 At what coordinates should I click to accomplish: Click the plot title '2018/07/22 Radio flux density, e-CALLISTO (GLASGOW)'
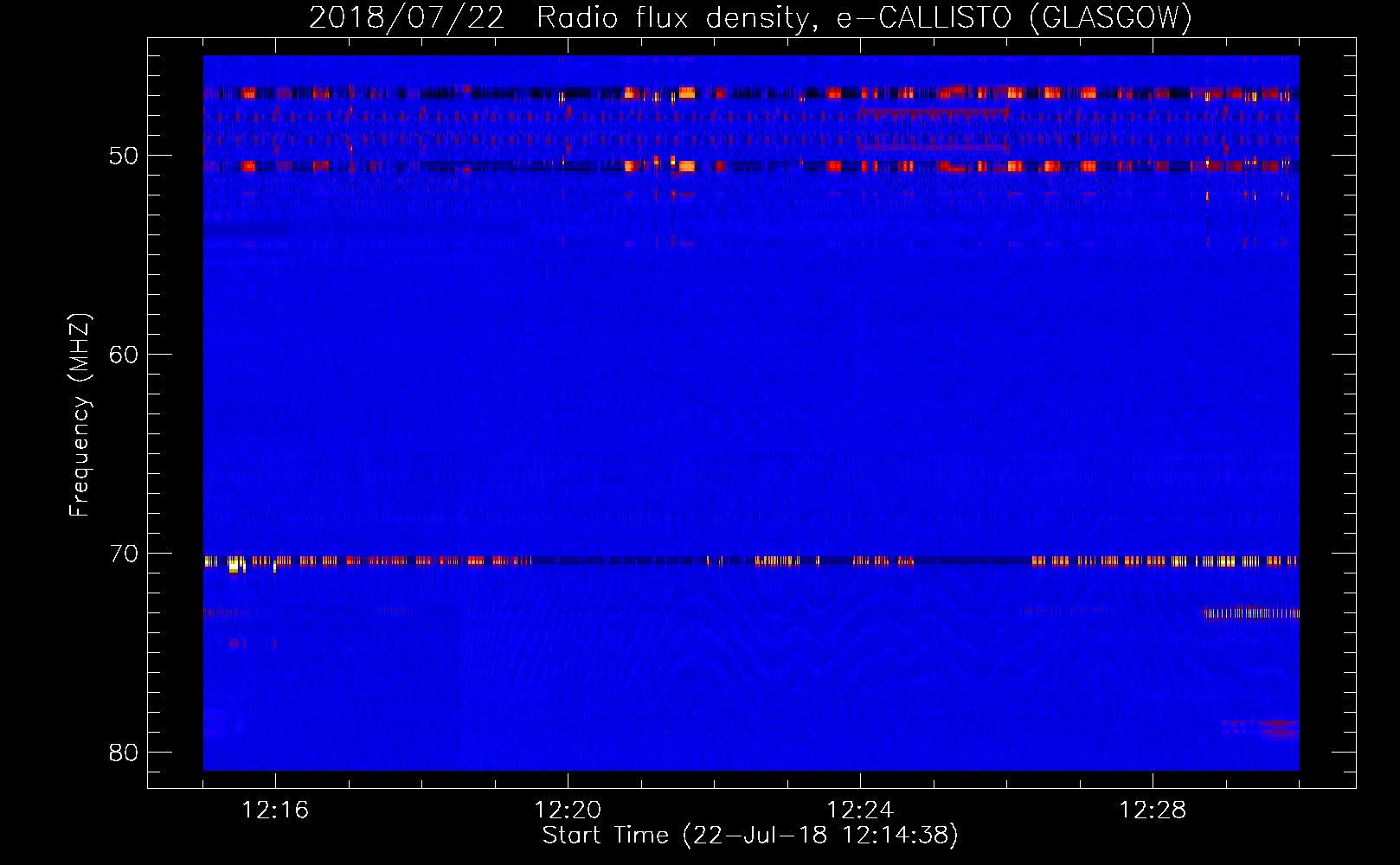click(750, 17)
